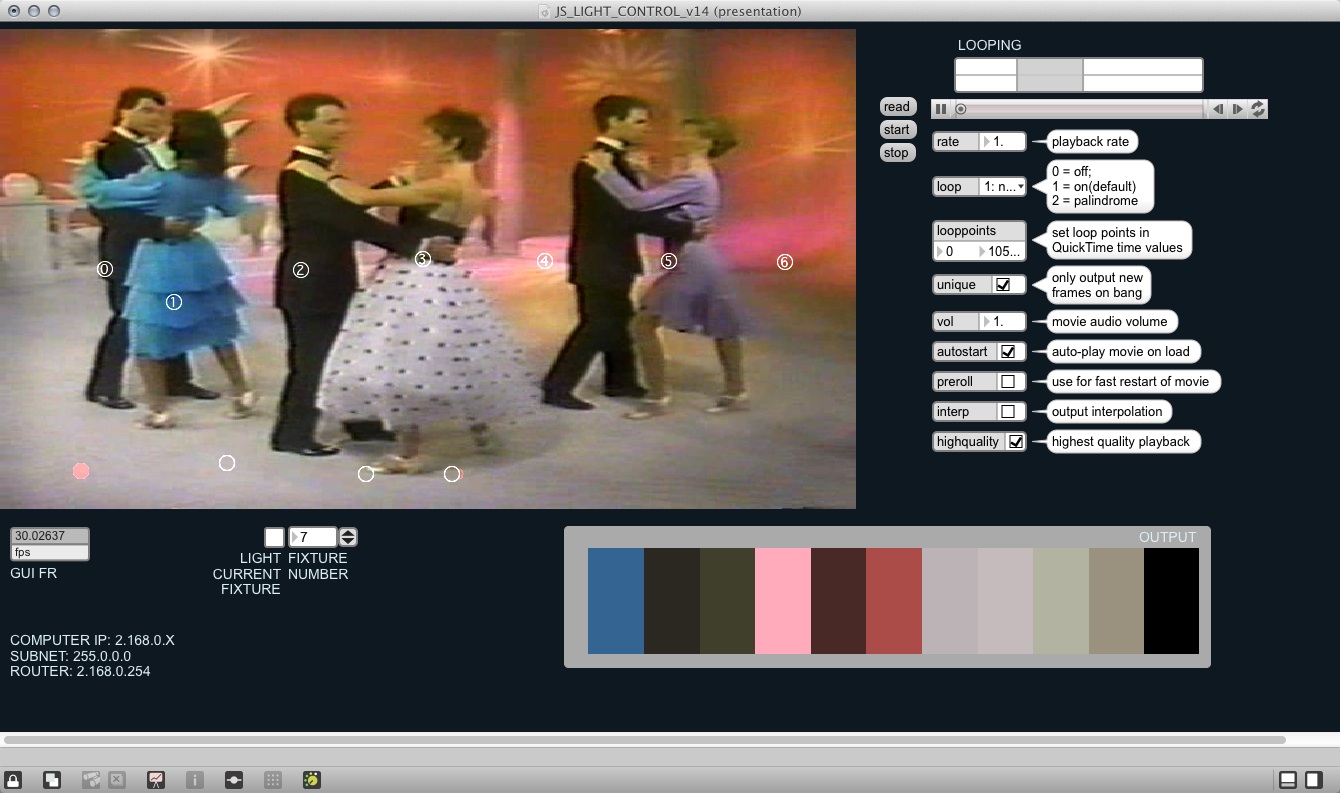Select fixture marker 2 on video
1340x793 pixels.
coord(301,270)
